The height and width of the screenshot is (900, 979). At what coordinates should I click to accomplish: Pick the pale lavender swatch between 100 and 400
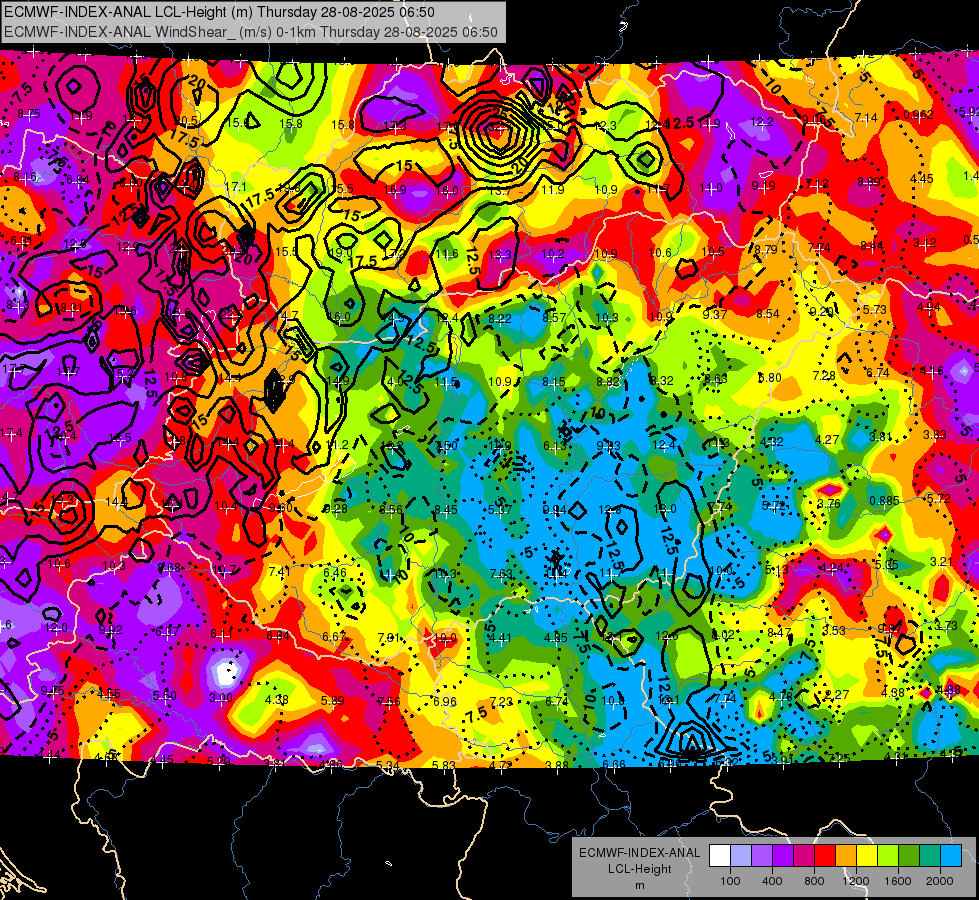click(x=740, y=856)
